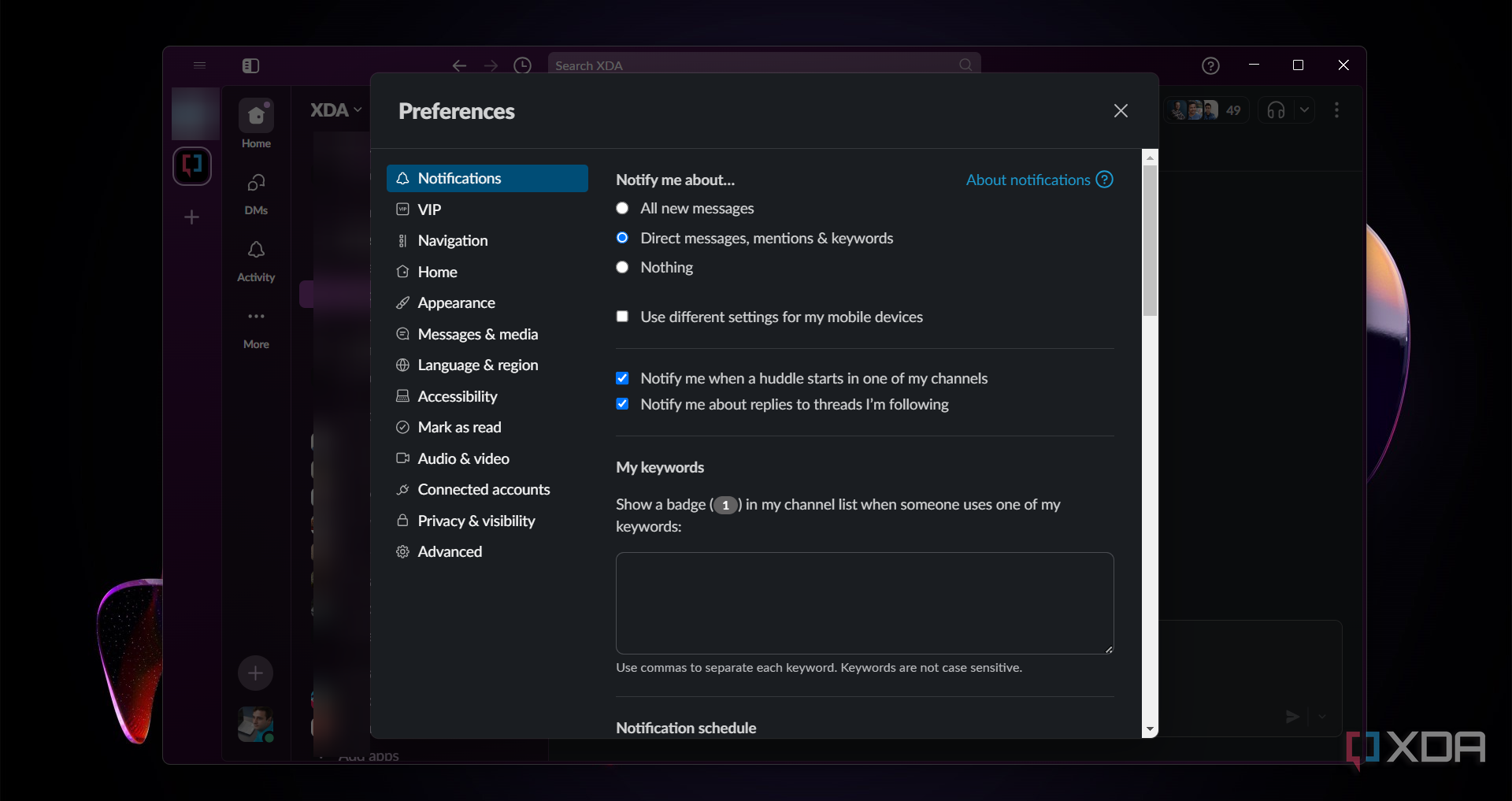Toggle huddle start notification checkbox
The height and width of the screenshot is (801, 1512).
(x=622, y=378)
